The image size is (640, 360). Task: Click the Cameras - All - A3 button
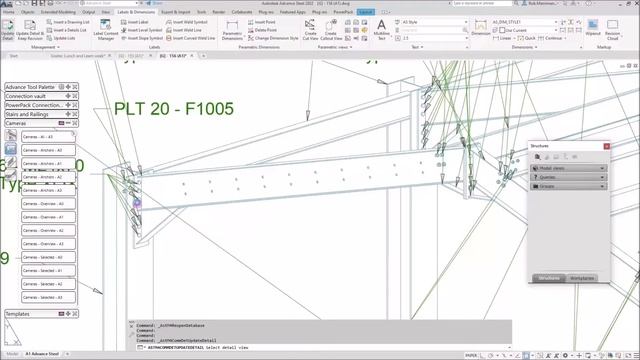48,137
